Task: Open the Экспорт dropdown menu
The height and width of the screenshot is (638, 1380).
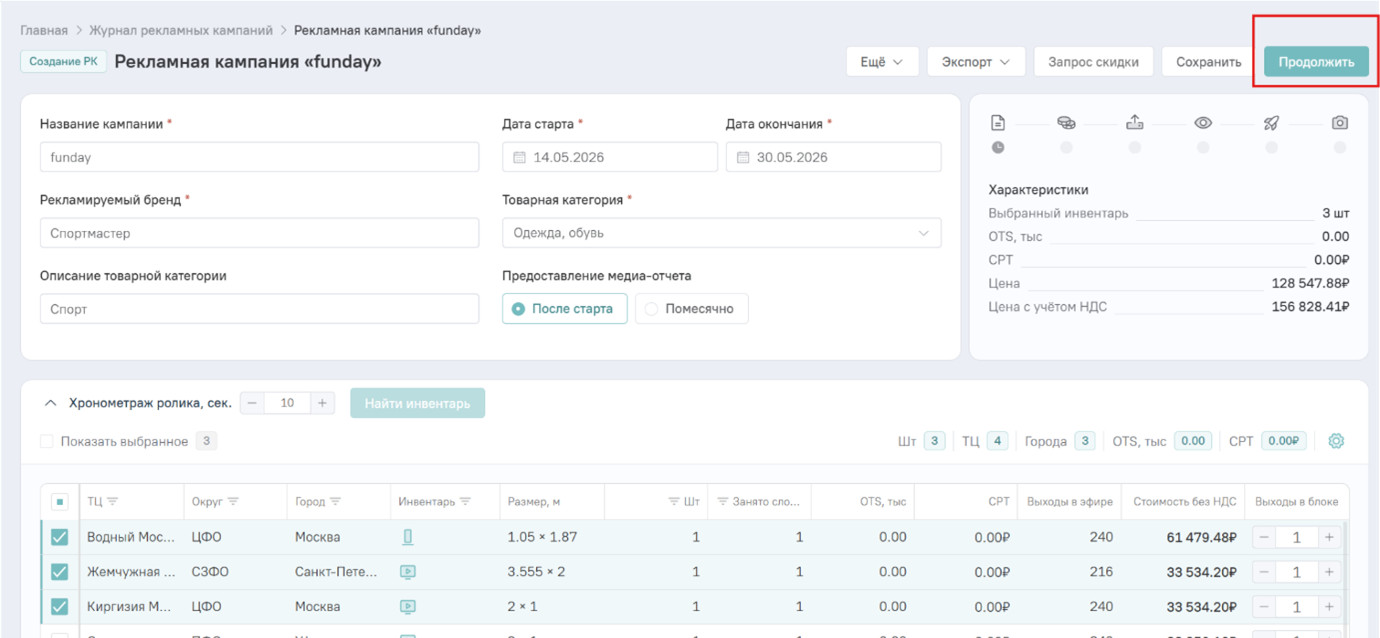Action: click(x=976, y=62)
